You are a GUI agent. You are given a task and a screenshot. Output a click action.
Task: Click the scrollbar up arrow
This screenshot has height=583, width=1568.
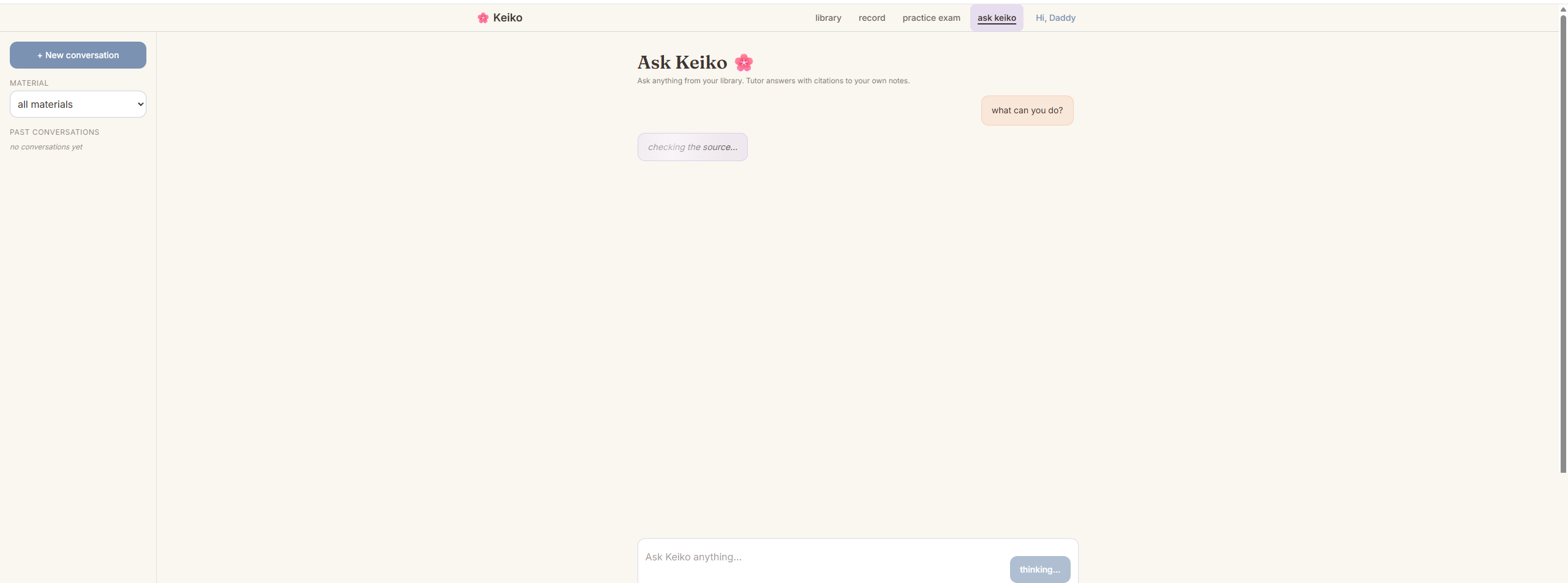[1563, 9]
